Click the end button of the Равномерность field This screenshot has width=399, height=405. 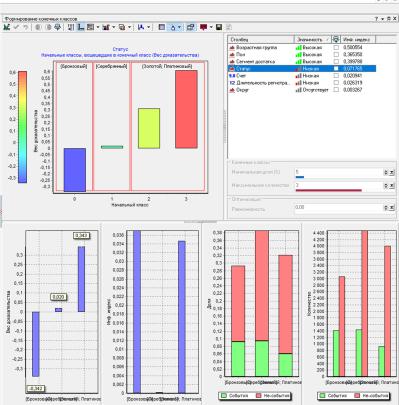point(392,208)
